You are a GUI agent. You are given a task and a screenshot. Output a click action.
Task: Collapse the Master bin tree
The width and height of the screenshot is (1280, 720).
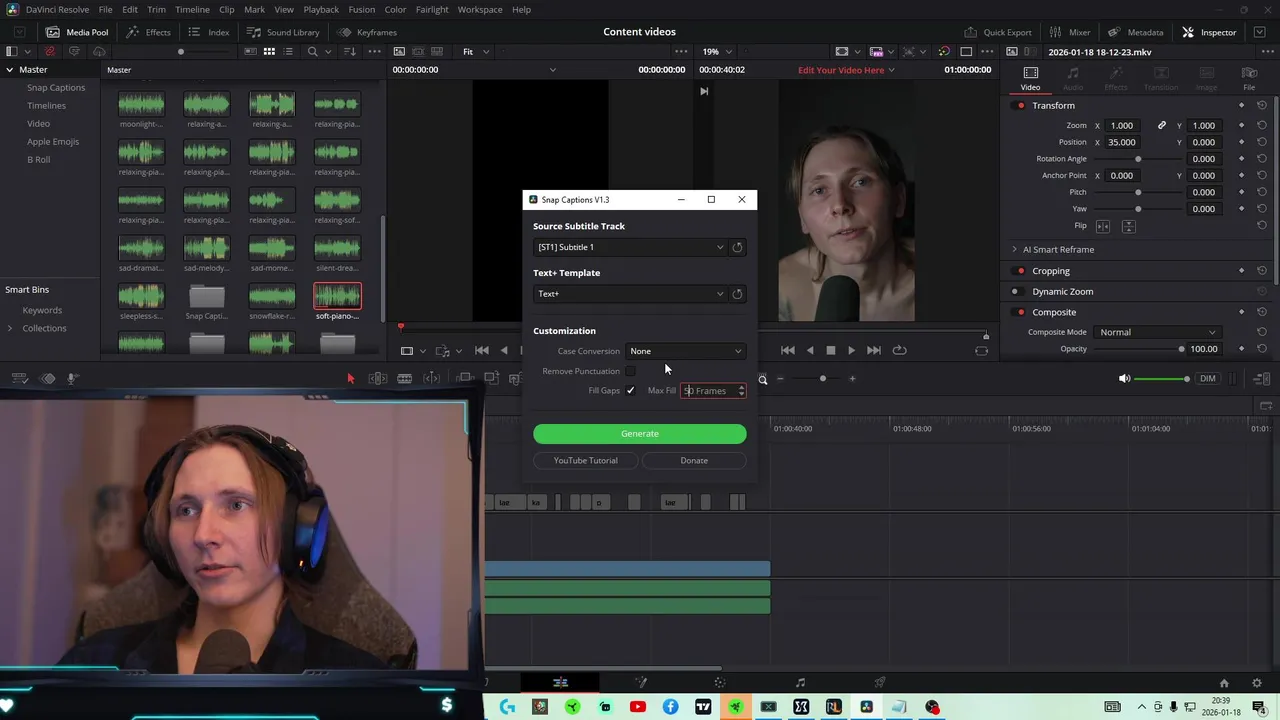[x=9, y=69]
